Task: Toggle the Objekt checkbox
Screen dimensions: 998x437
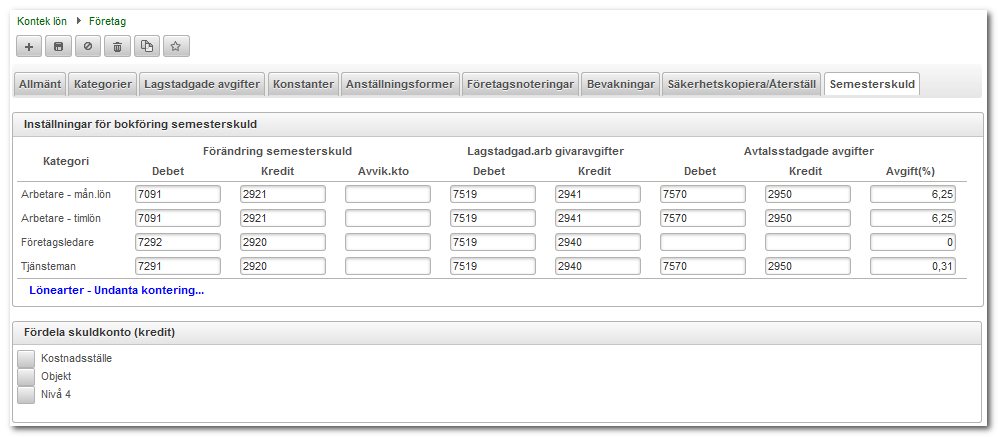Action: [x=26, y=377]
